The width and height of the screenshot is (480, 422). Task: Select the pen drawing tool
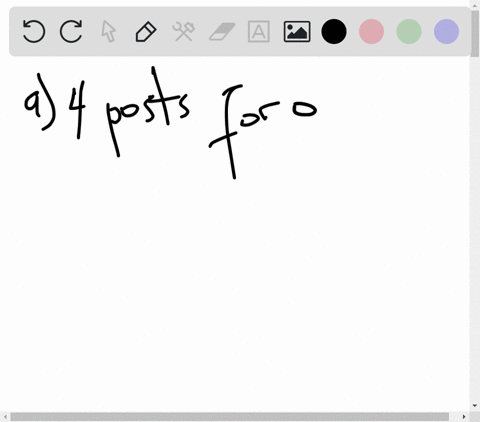tap(146, 31)
